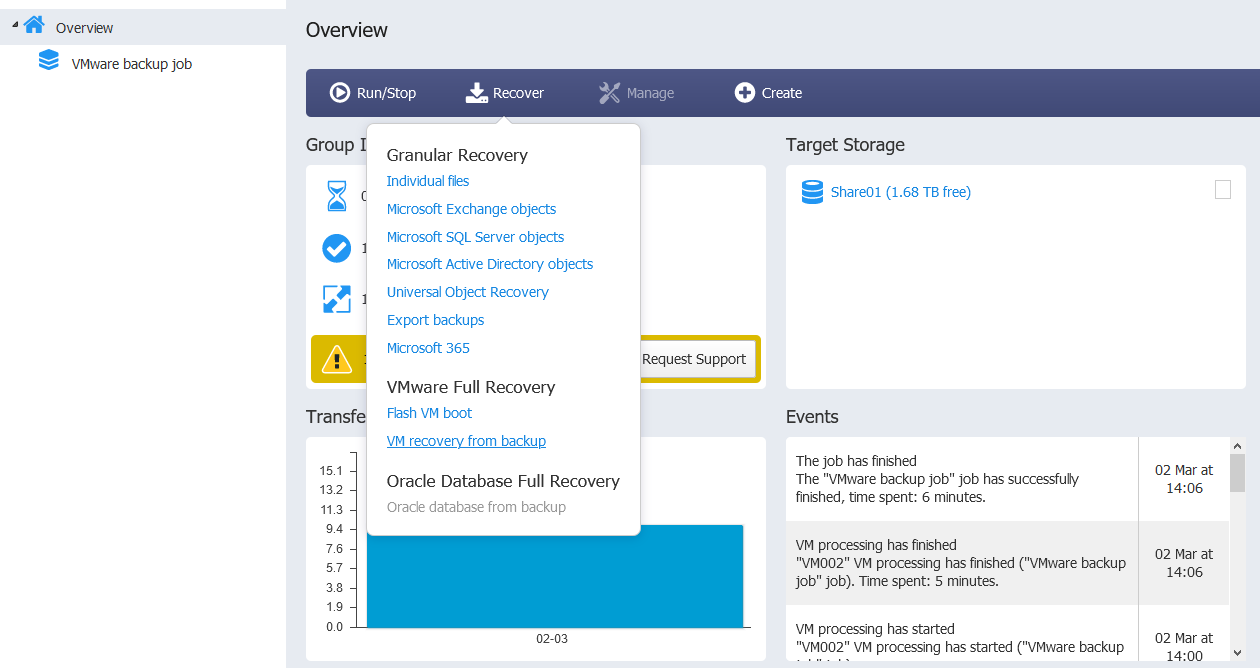Click the Recover download icon

476,93
